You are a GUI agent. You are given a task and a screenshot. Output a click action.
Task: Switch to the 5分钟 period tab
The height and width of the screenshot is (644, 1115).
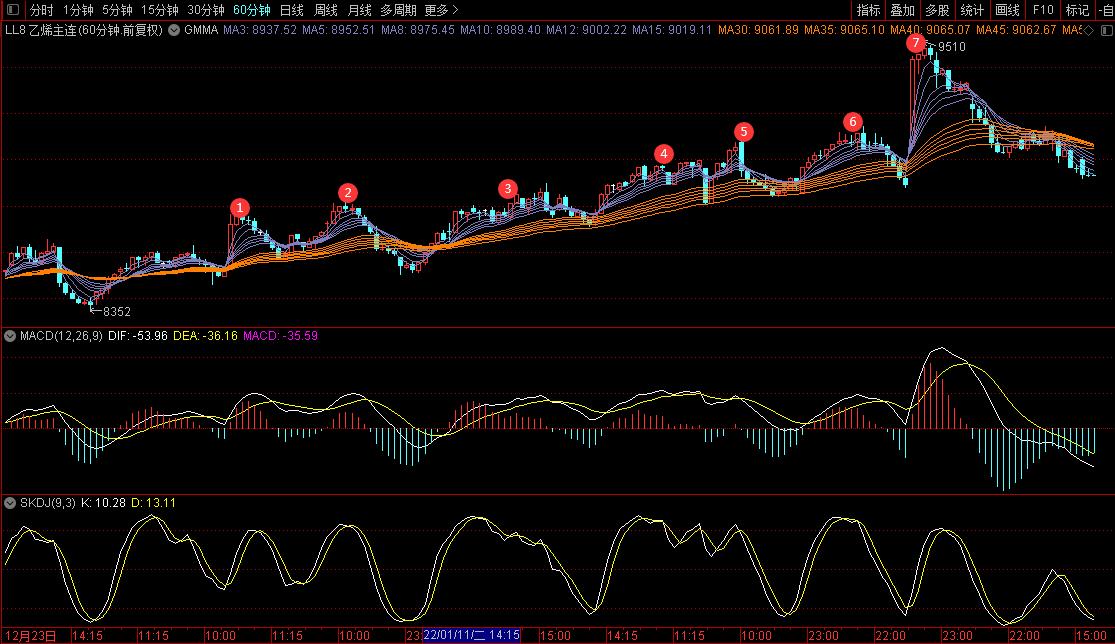[117, 10]
